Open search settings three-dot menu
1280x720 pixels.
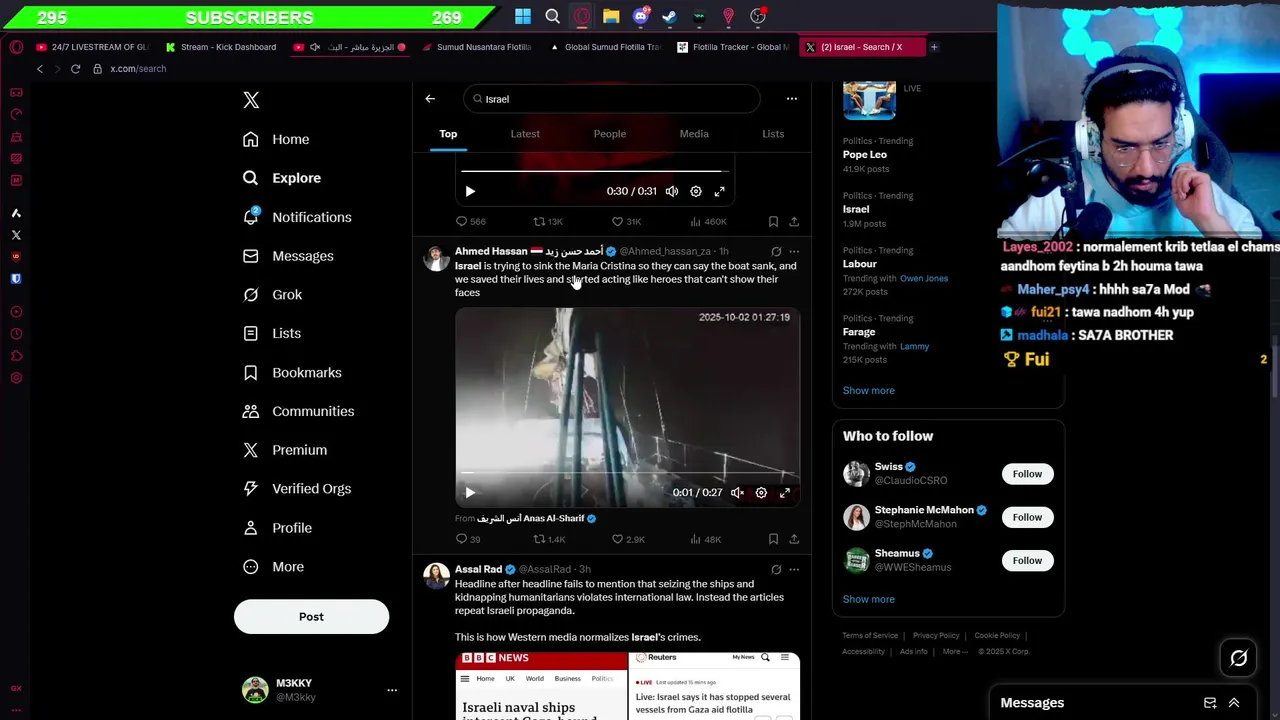(x=792, y=99)
